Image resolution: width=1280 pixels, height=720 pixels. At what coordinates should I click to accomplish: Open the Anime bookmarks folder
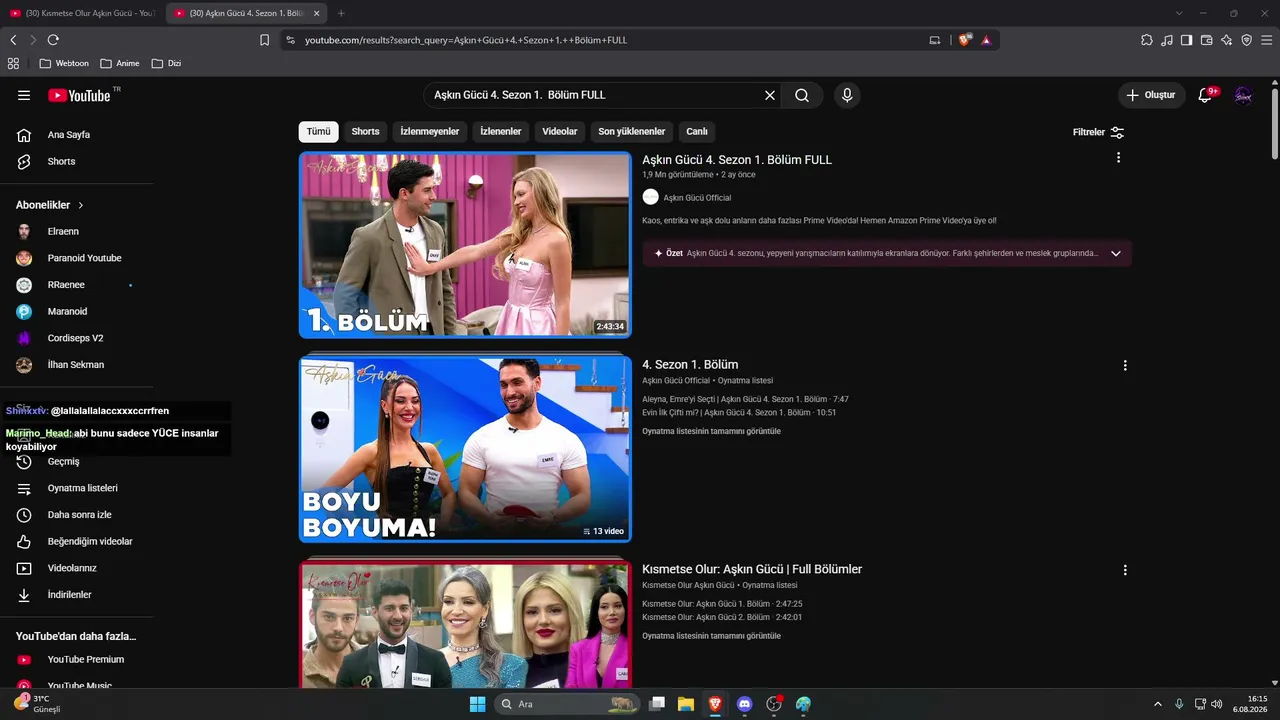(x=120, y=63)
